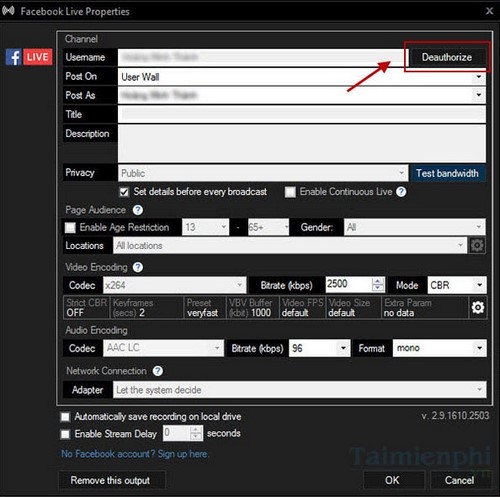The image size is (500, 497).
Task: Open Network Connection help icon
Action: click(x=158, y=371)
